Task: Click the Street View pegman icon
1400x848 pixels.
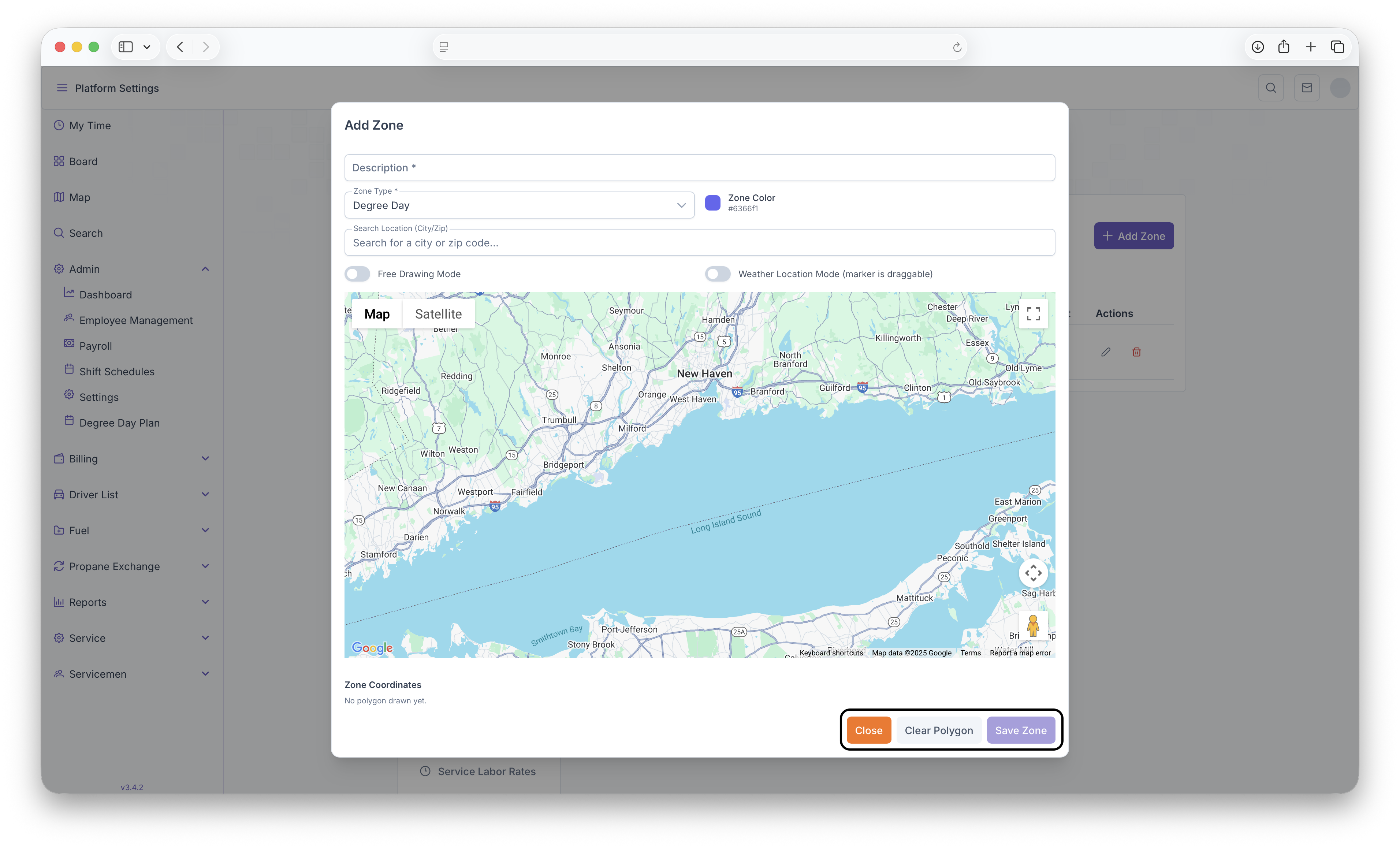Action: click(x=1033, y=626)
